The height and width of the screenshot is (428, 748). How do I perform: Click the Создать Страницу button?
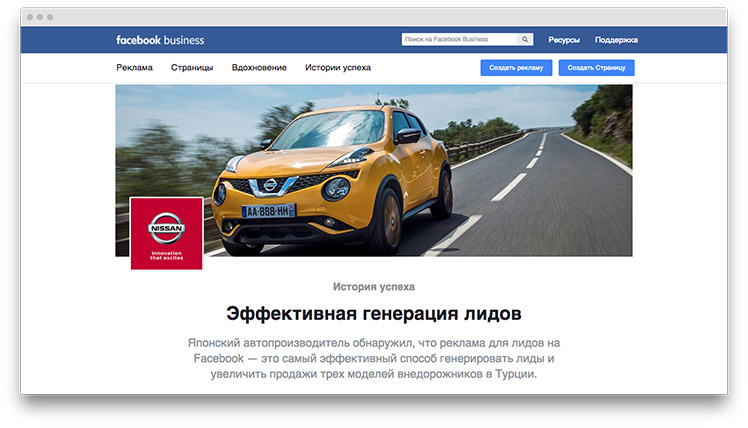(596, 68)
